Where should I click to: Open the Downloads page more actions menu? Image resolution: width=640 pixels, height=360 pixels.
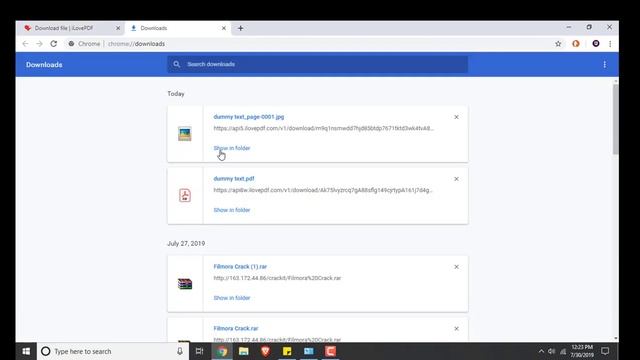(x=604, y=64)
